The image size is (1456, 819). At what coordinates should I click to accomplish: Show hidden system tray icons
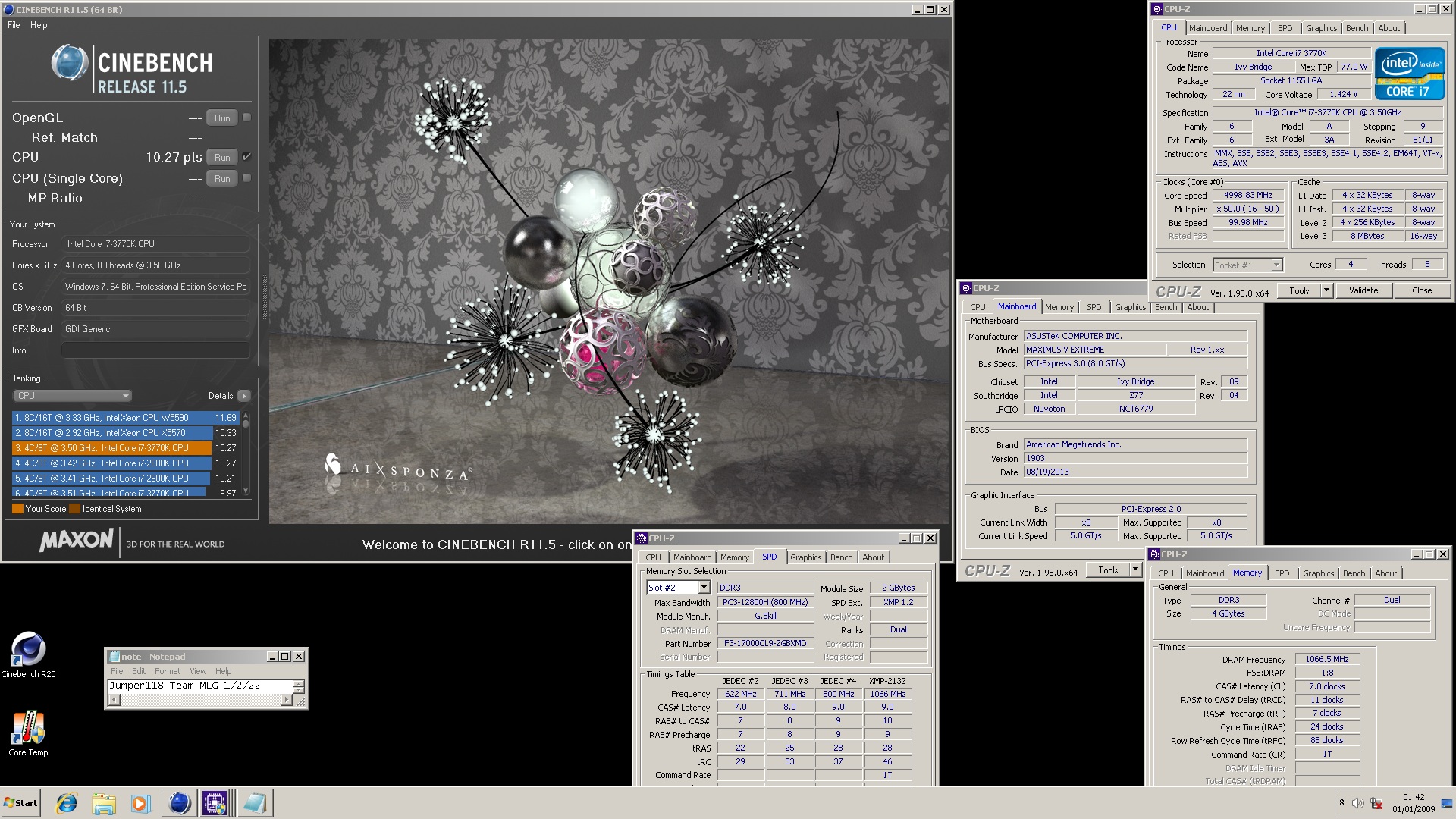pos(1341,802)
